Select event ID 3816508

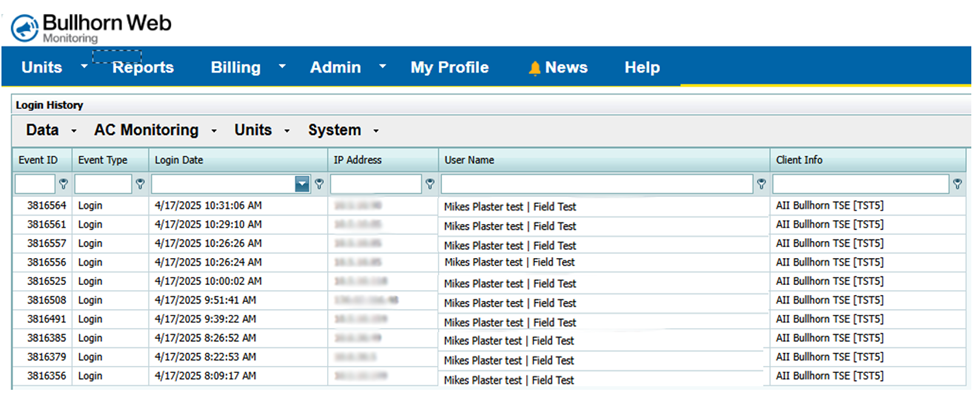(x=46, y=300)
